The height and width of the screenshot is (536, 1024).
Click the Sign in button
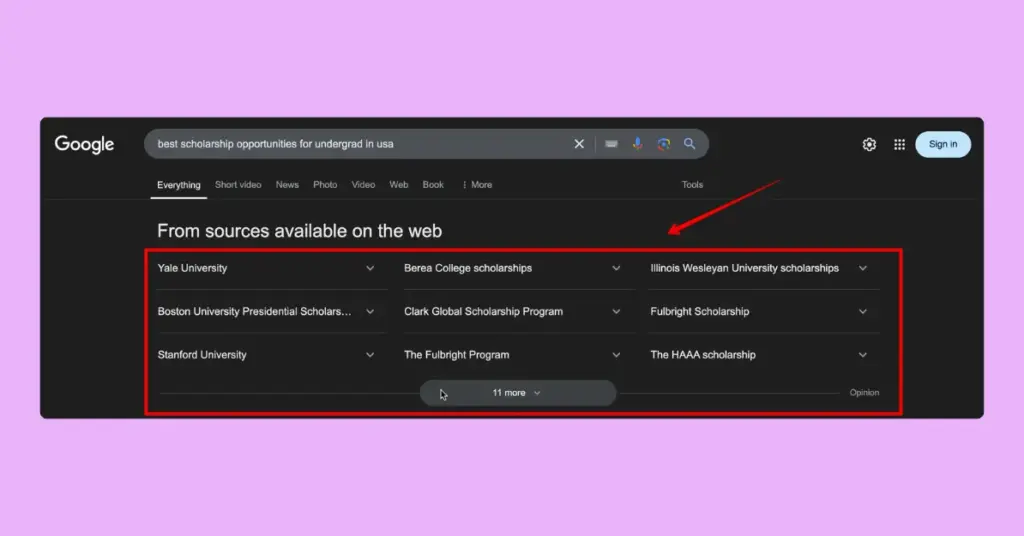click(x=943, y=144)
